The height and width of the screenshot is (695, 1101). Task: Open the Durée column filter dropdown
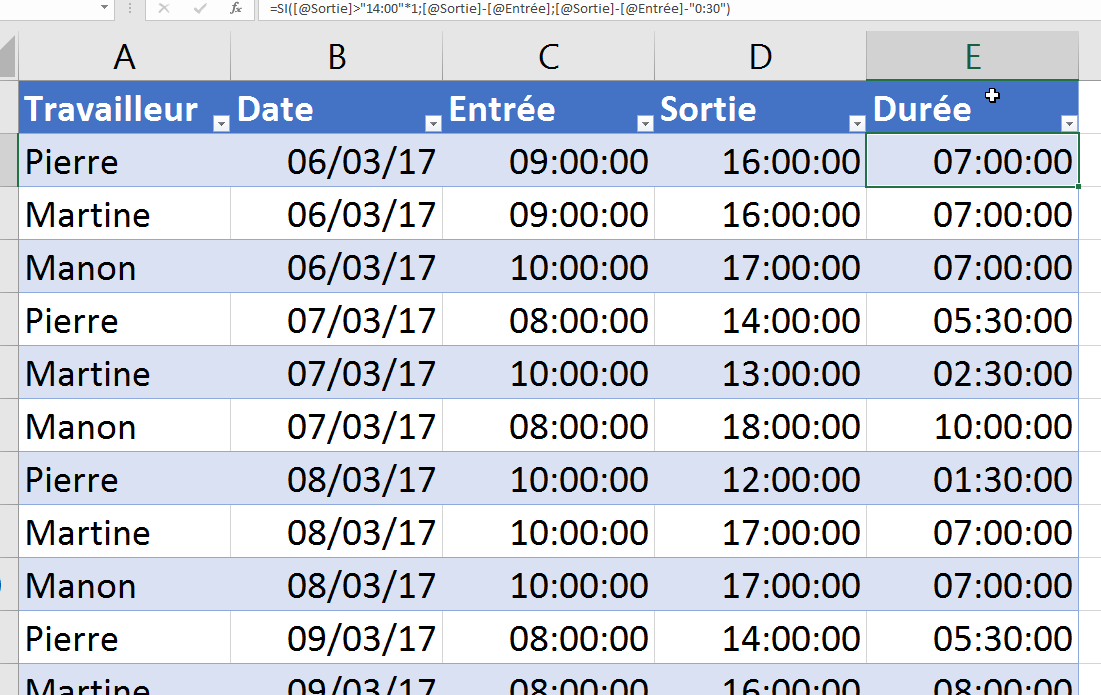pyautogui.click(x=1069, y=123)
